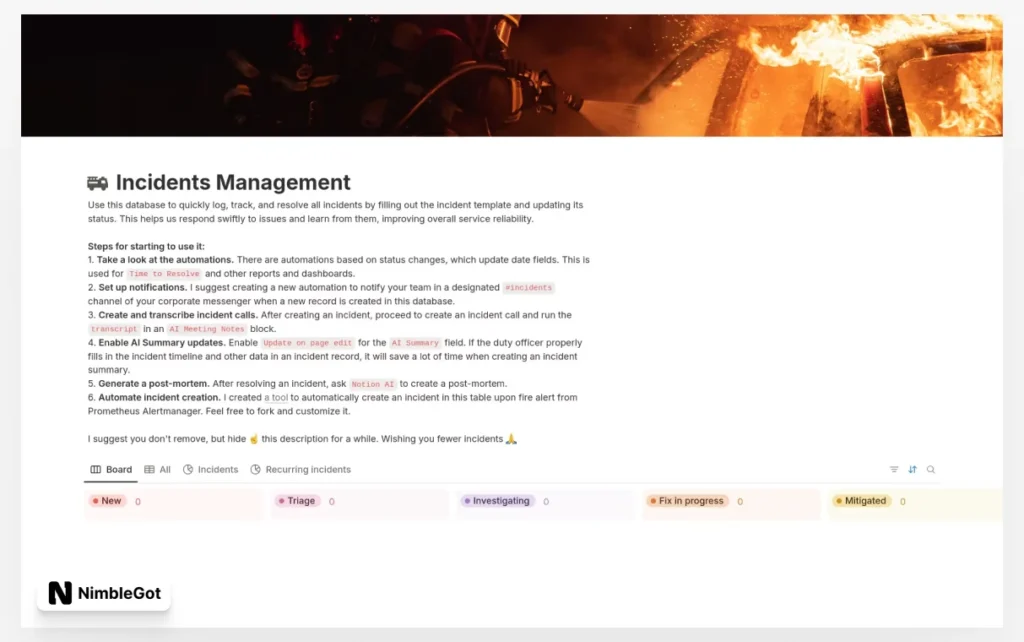Click the count next to Mitigated column

(x=903, y=502)
